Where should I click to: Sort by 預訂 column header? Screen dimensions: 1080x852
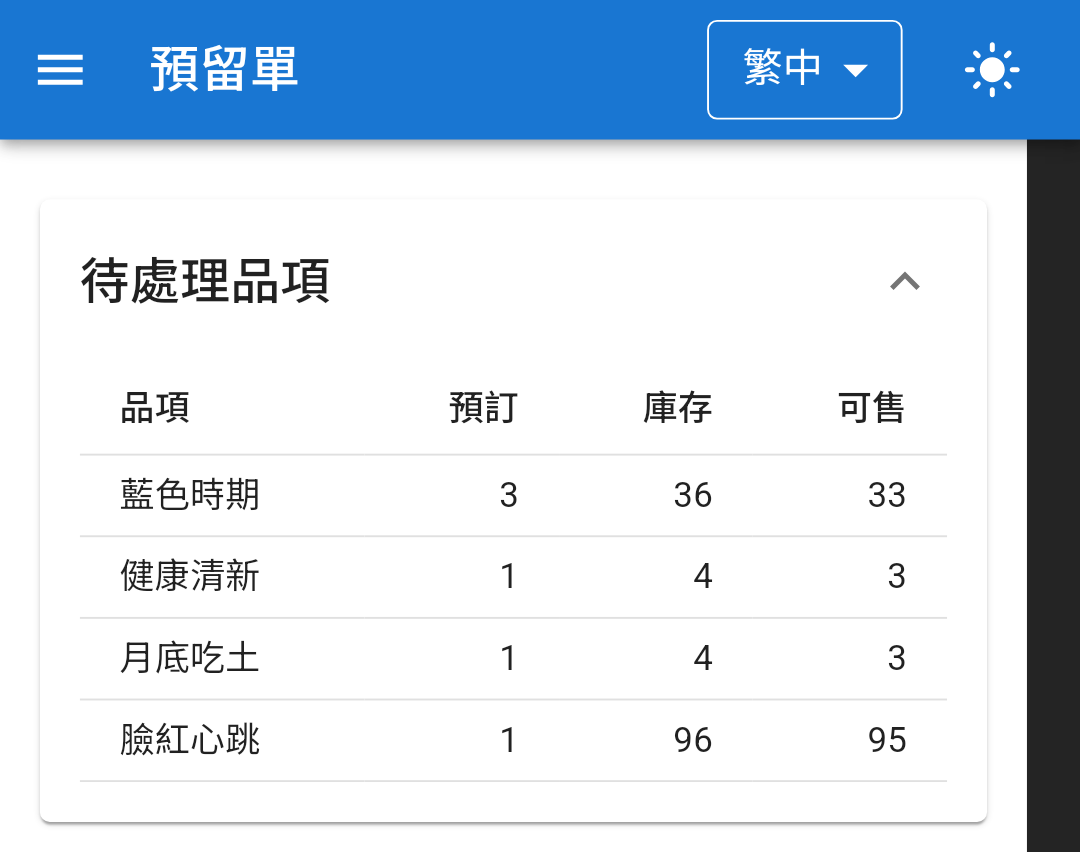tap(483, 407)
